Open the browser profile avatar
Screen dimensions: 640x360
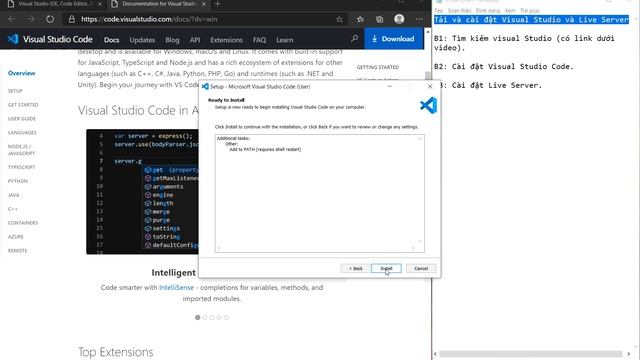pos(399,19)
